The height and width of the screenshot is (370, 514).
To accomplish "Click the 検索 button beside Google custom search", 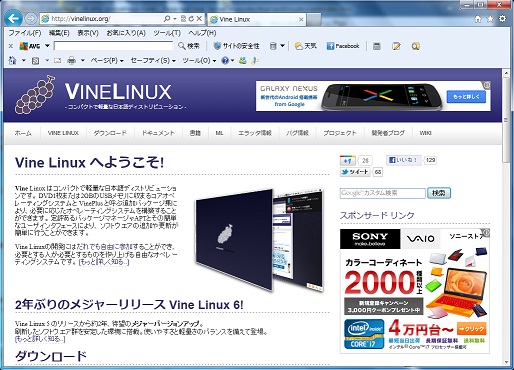I will (x=439, y=193).
